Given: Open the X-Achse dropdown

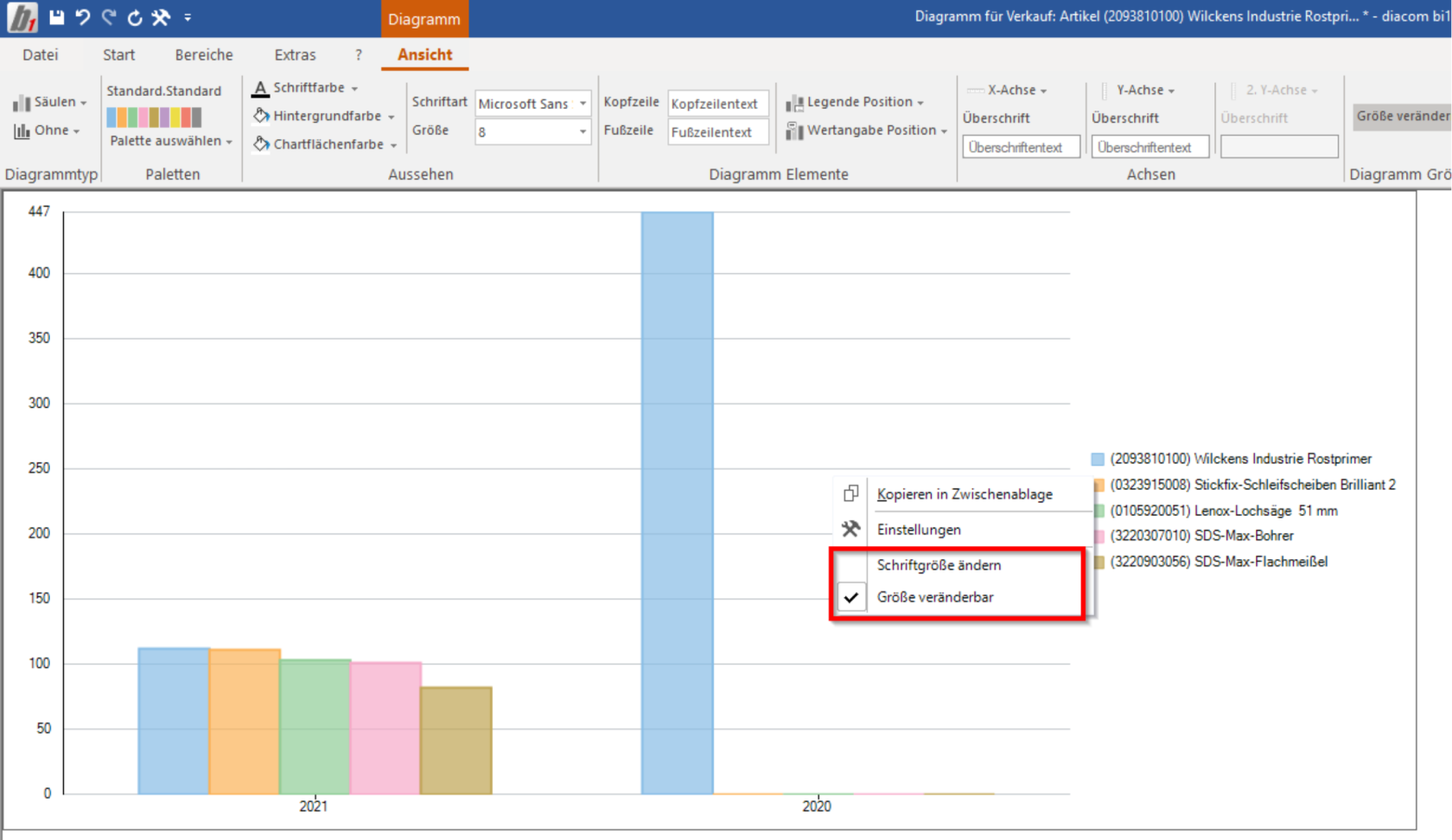Looking at the screenshot, I should [1007, 90].
